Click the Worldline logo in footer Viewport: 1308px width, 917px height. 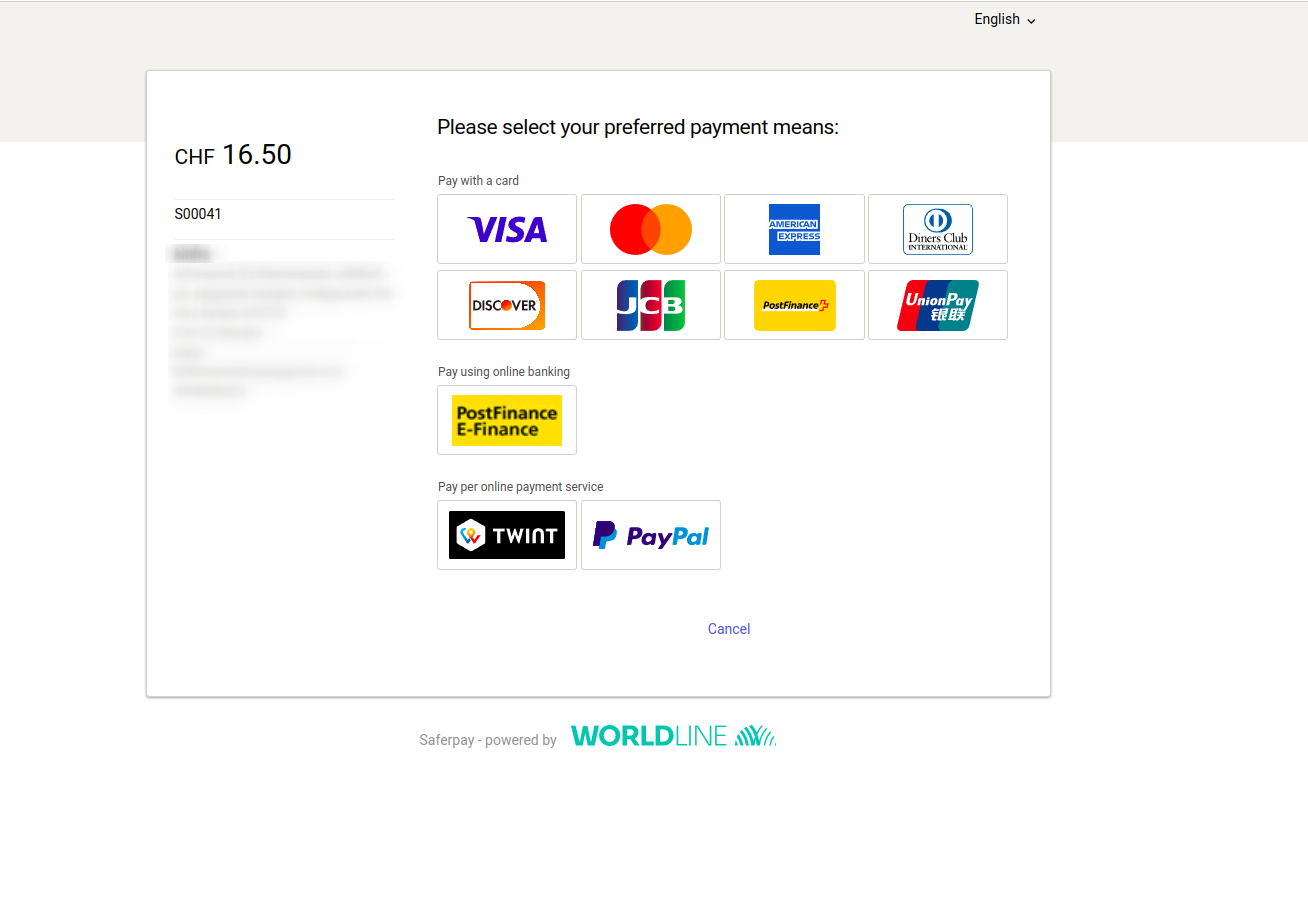(673, 736)
